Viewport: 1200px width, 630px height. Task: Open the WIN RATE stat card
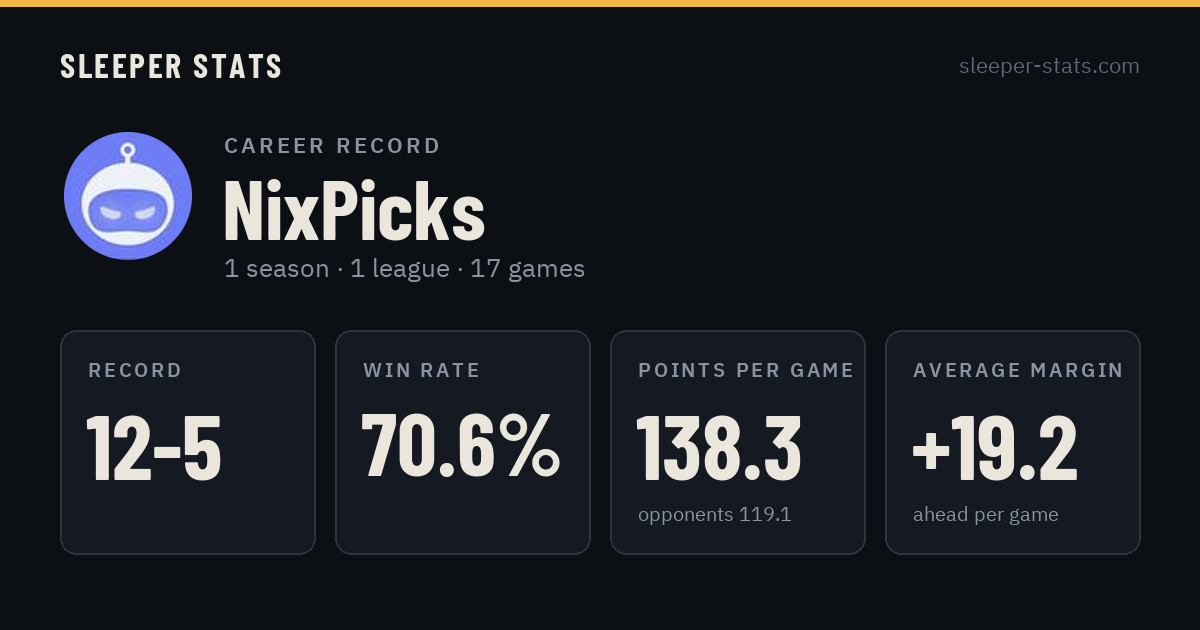point(463,442)
